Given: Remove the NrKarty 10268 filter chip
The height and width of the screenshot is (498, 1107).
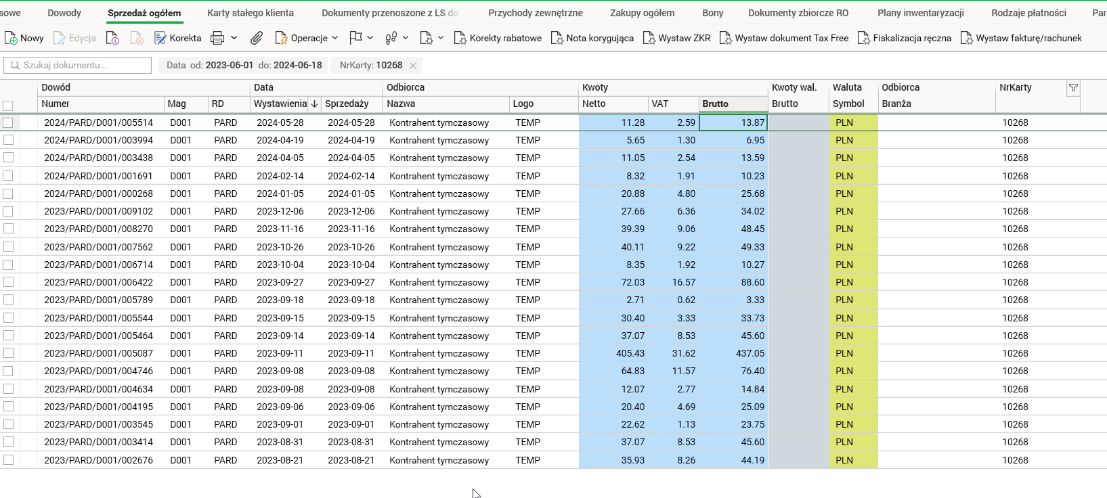Looking at the screenshot, I should [x=413, y=65].
